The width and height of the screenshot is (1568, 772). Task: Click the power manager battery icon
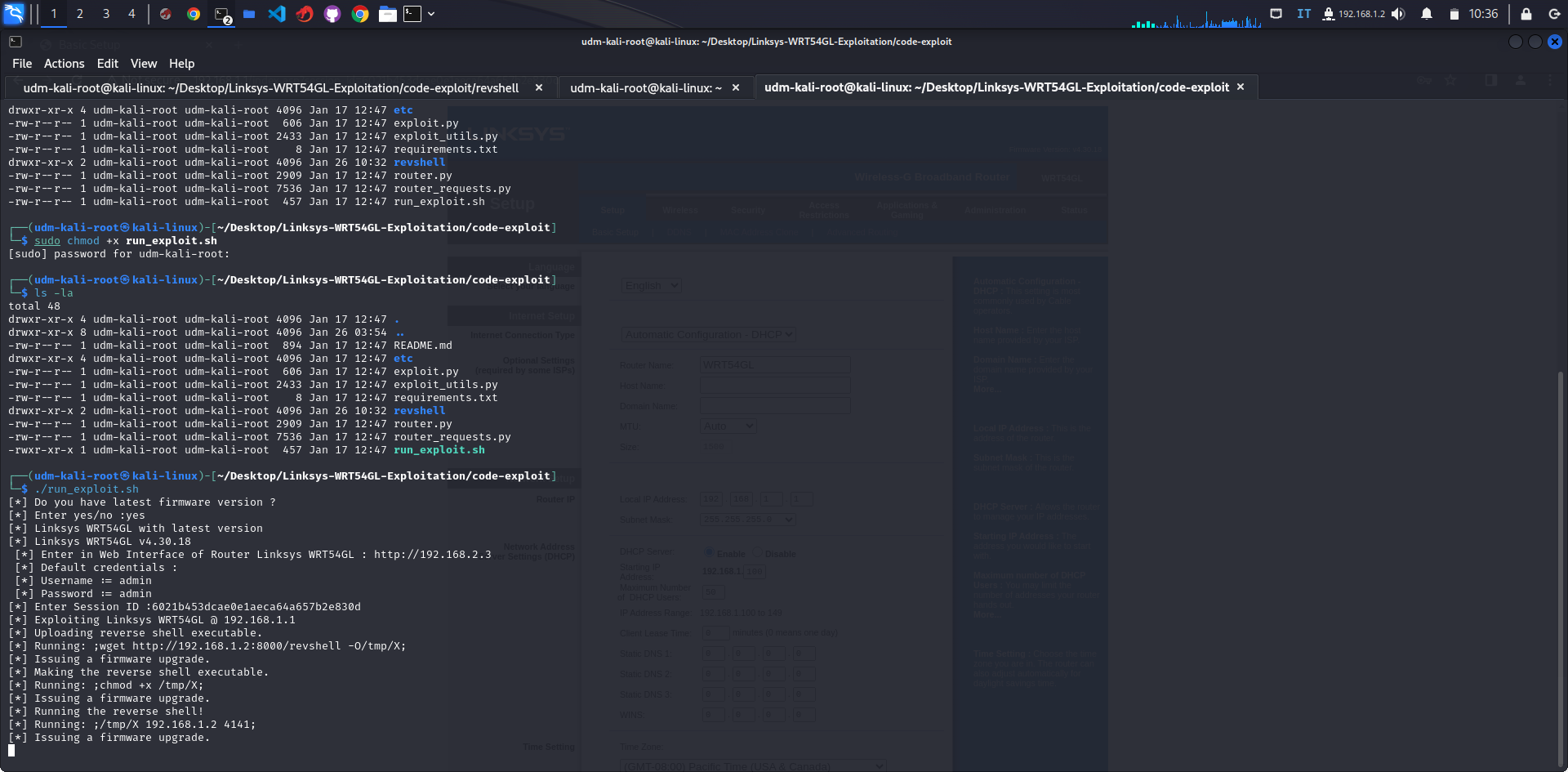pyautogui.click(x=1454, y=14)
